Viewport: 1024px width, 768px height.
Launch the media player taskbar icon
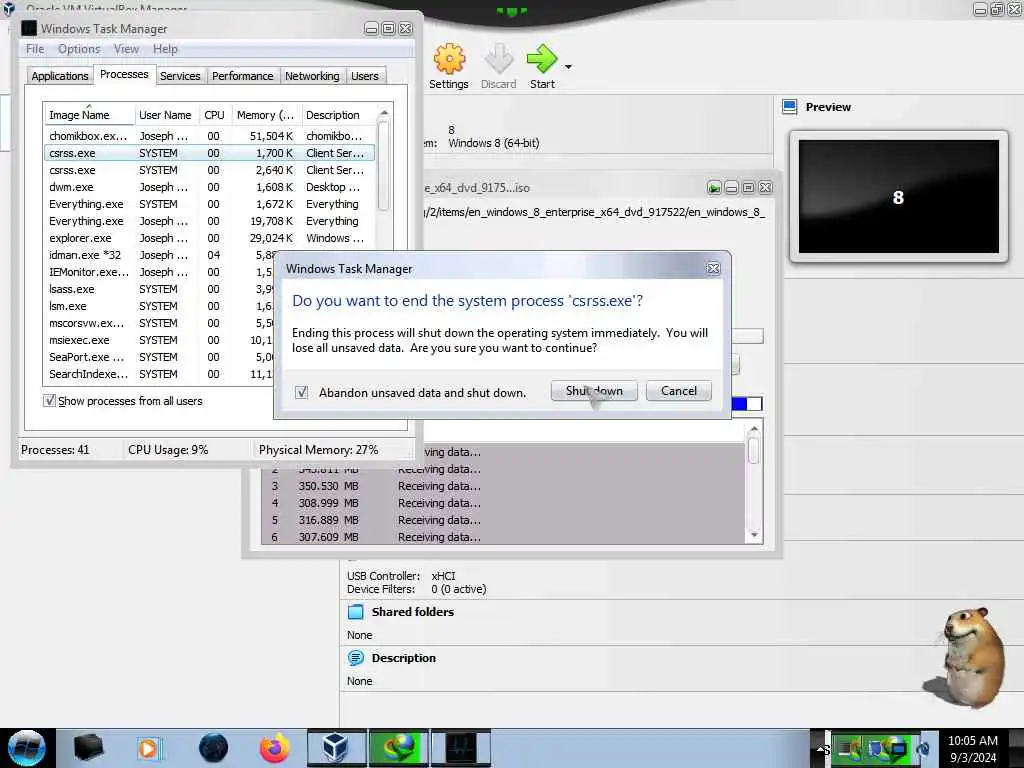149,748
